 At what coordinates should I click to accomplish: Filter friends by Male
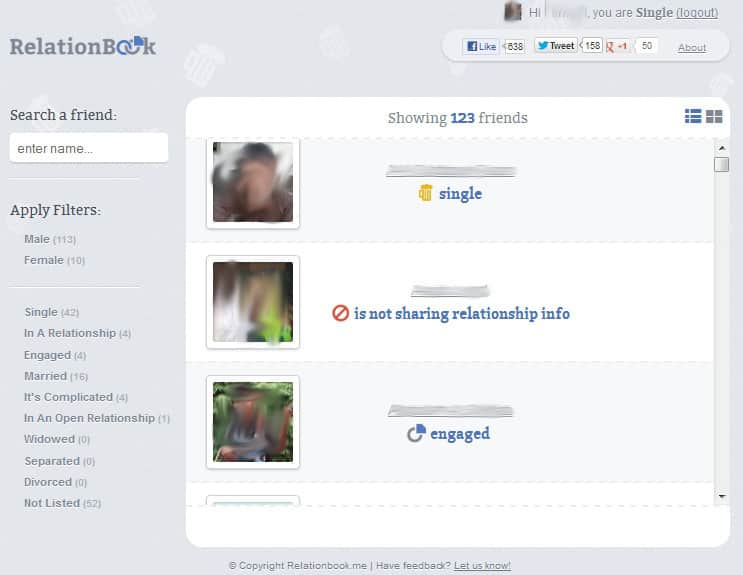coord(37,239)
